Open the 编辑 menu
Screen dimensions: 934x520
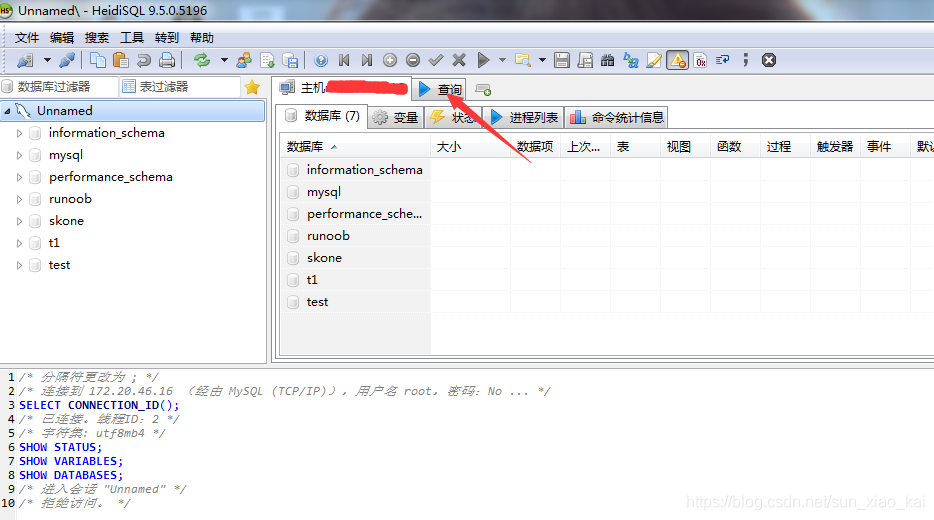(x=62, y=38)
